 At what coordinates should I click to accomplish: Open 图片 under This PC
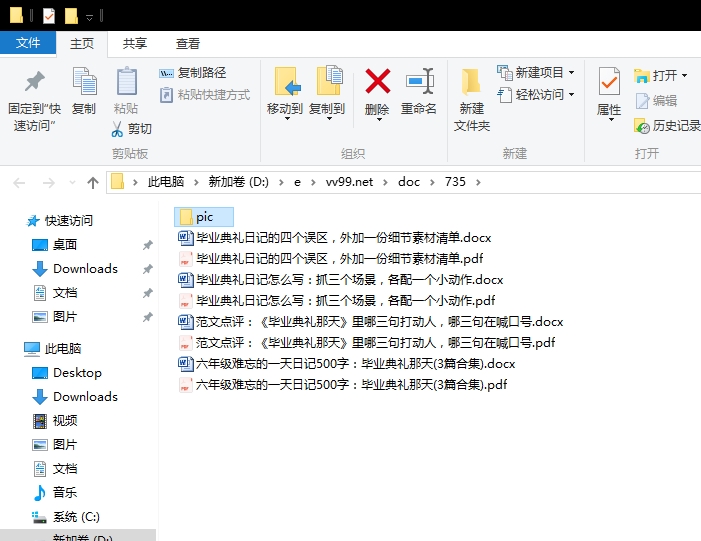55,445
